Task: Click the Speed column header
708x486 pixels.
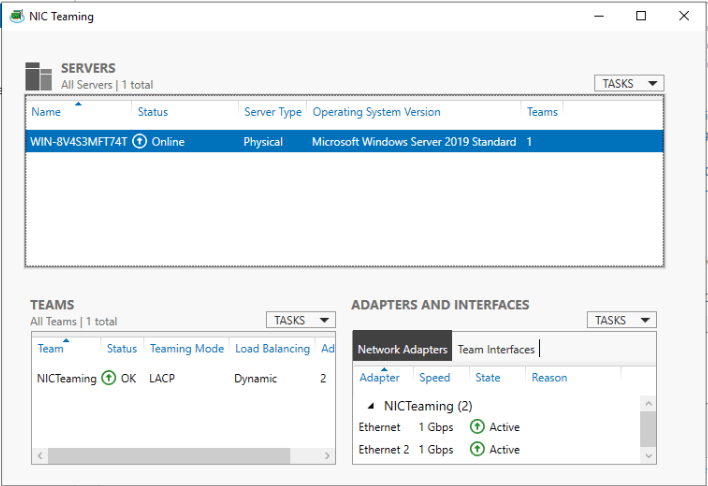Action: tap(434, 378)
